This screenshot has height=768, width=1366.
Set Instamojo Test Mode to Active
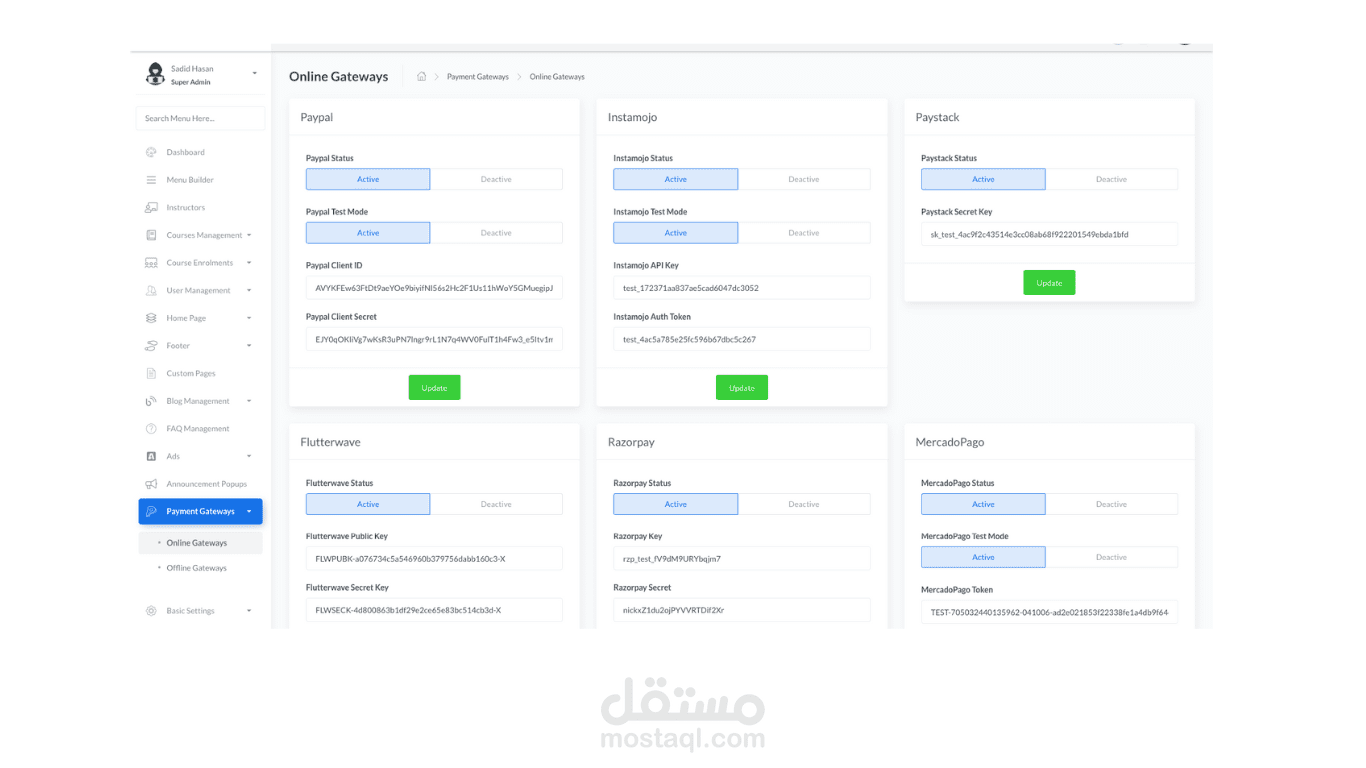676,233
